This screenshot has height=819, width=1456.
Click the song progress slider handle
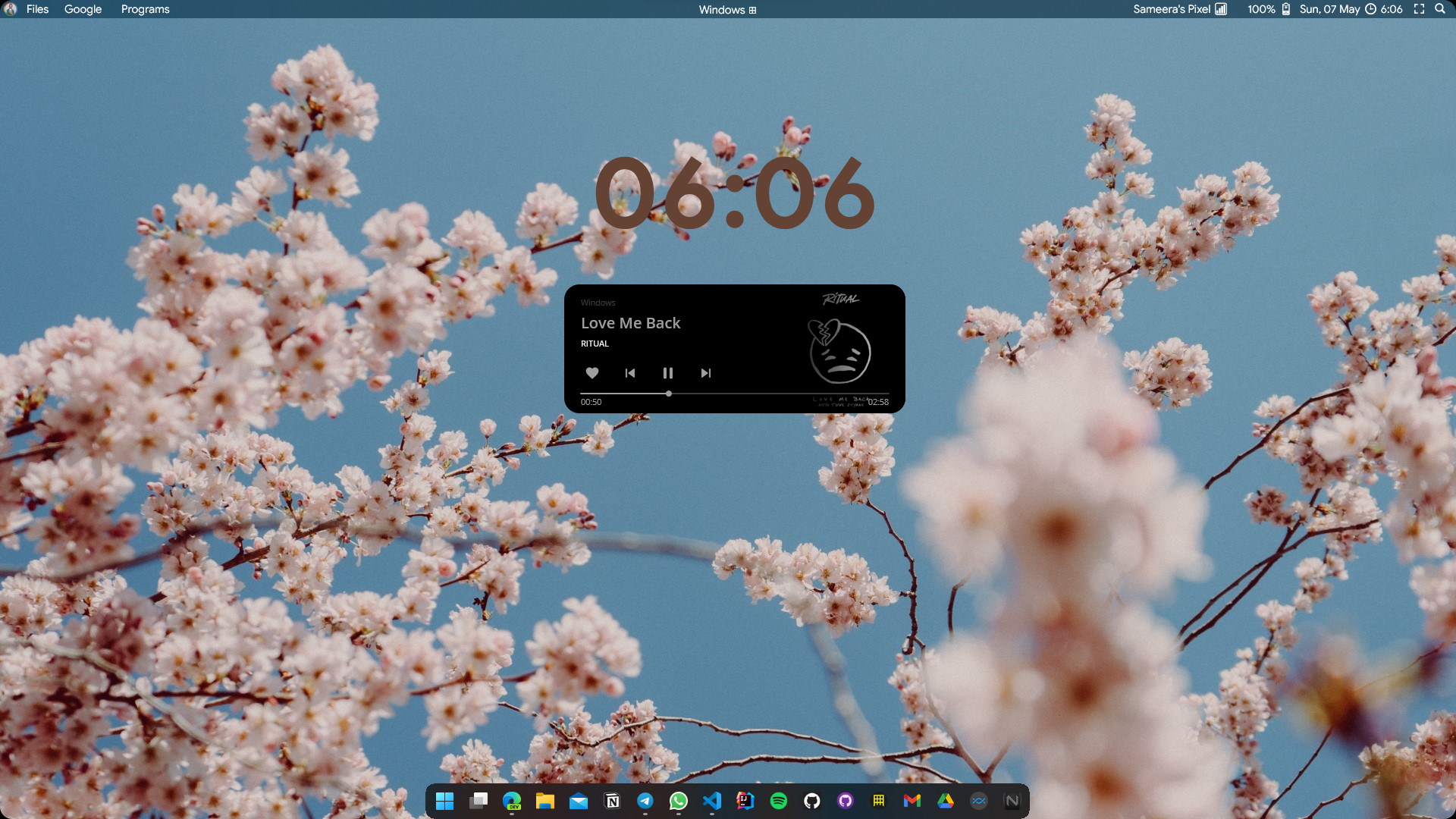[x=669, y=394]
